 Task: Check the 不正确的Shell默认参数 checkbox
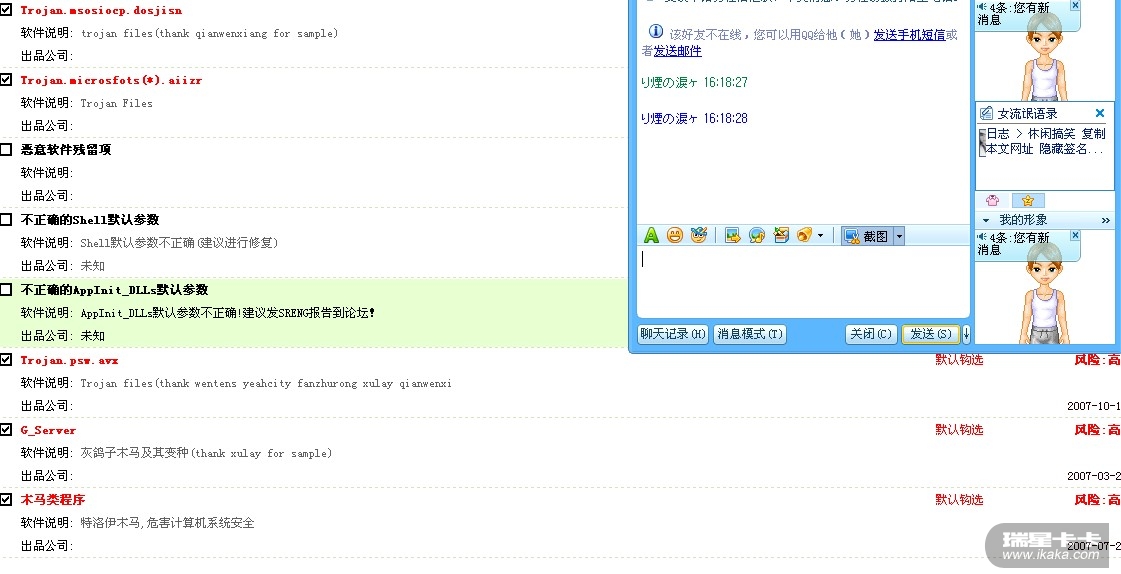click(6, 220)
